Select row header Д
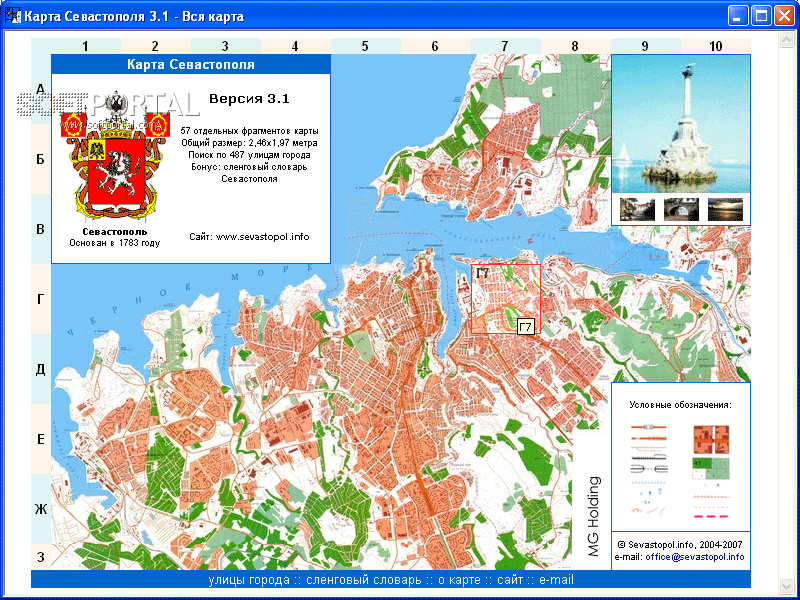The image size is (800, 600). point(41,369)
